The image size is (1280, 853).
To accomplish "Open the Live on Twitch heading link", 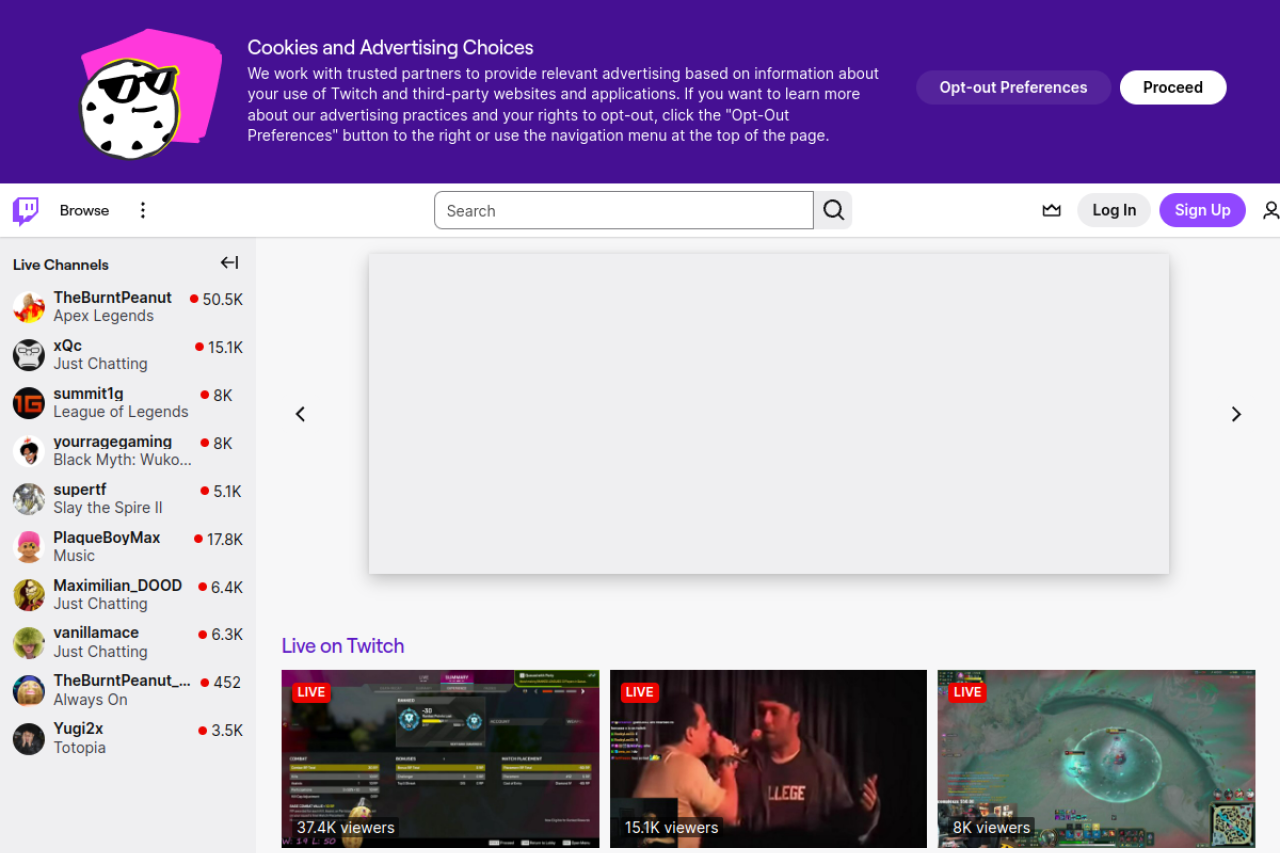I will (343, 646).
